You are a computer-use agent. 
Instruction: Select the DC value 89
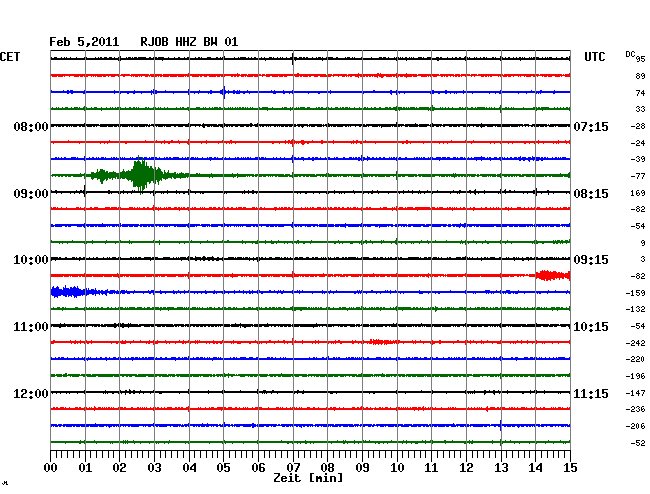(x=640, y=76)
